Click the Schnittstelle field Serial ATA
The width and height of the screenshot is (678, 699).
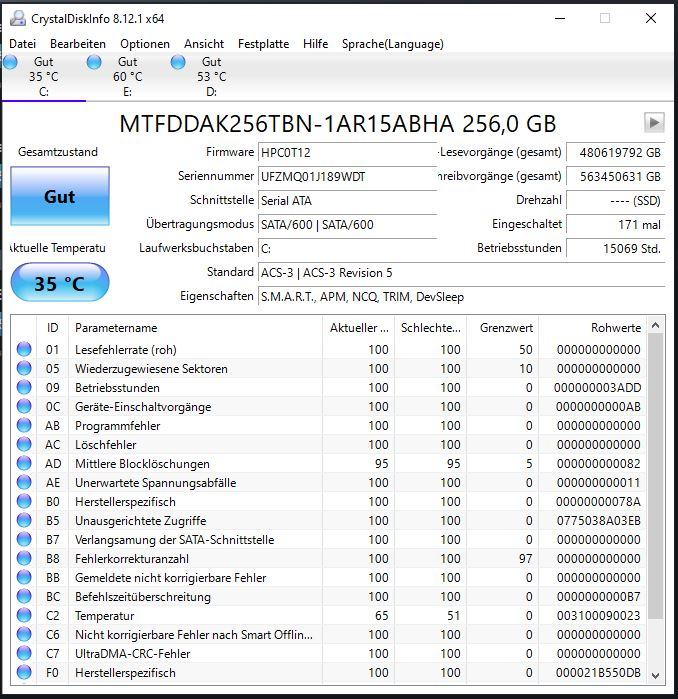click(347, 201)
